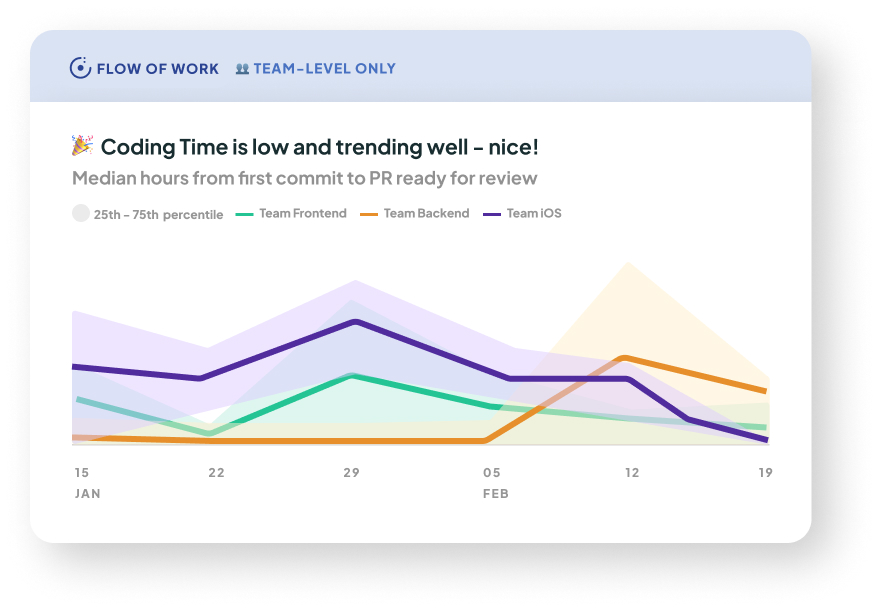Click the Coding Time headline text
The height and width of the screenshot is (610, 878).
click(320, 147)
